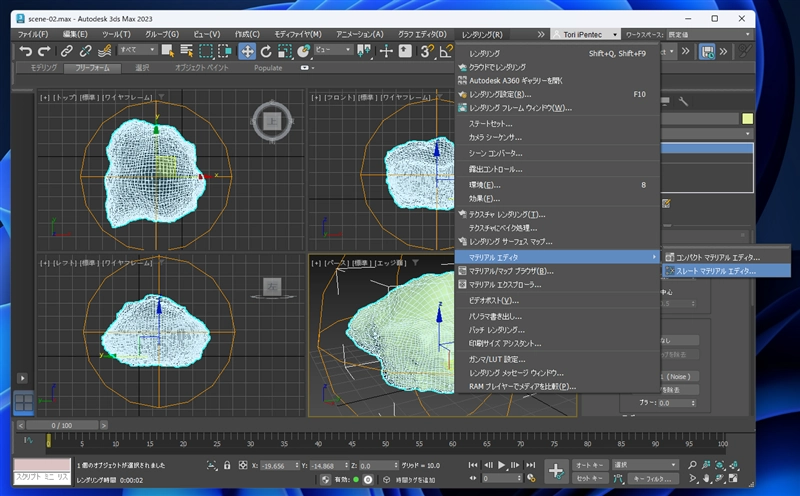Click the object color swatch in command panel
The height and width of the screenshot is (496, 800).
point(747,119)
